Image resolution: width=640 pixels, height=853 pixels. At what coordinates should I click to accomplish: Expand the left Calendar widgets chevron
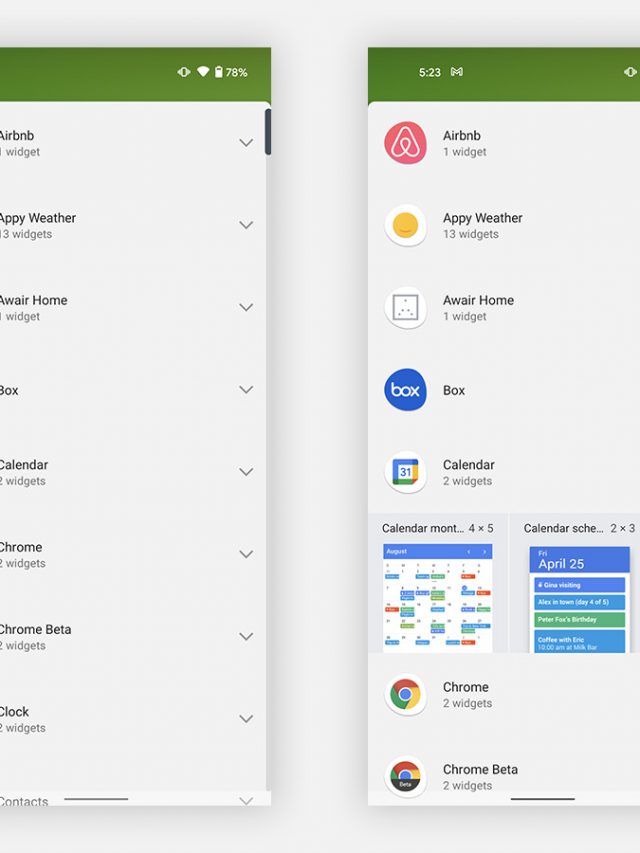(246, 472)
